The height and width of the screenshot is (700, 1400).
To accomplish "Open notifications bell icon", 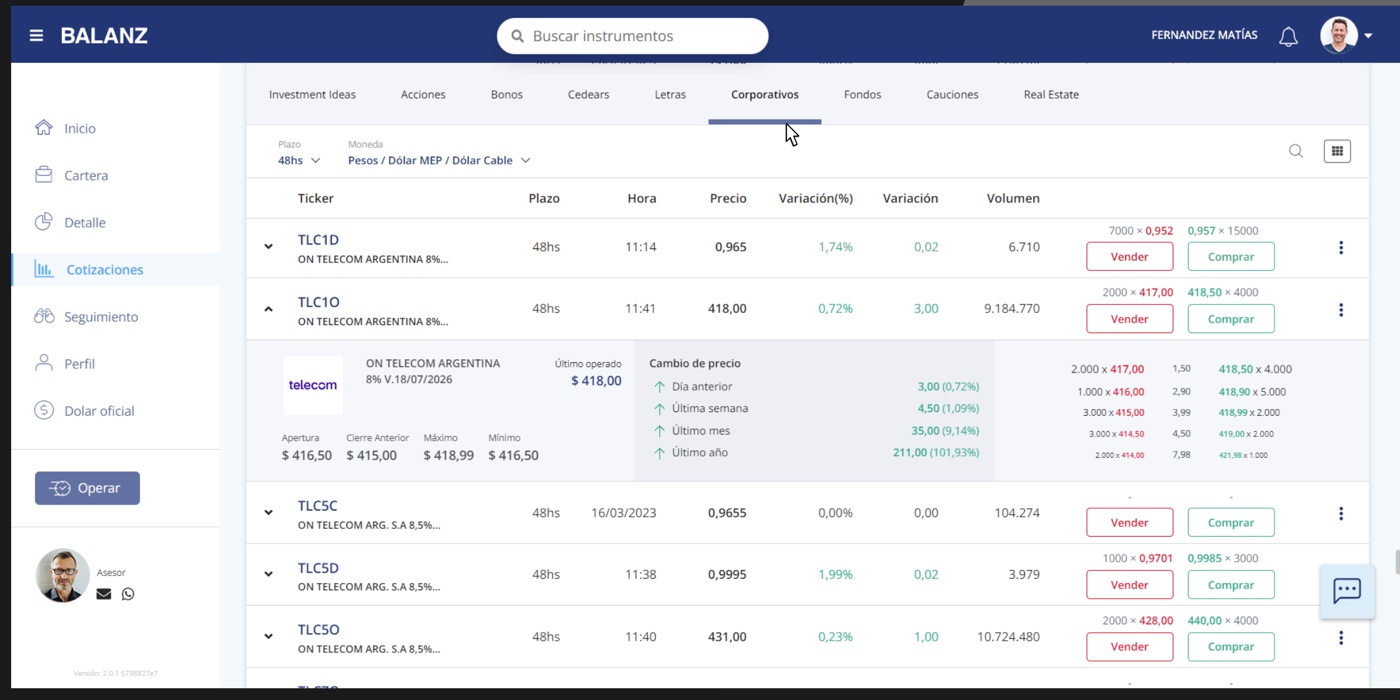I will point(1288,37).
